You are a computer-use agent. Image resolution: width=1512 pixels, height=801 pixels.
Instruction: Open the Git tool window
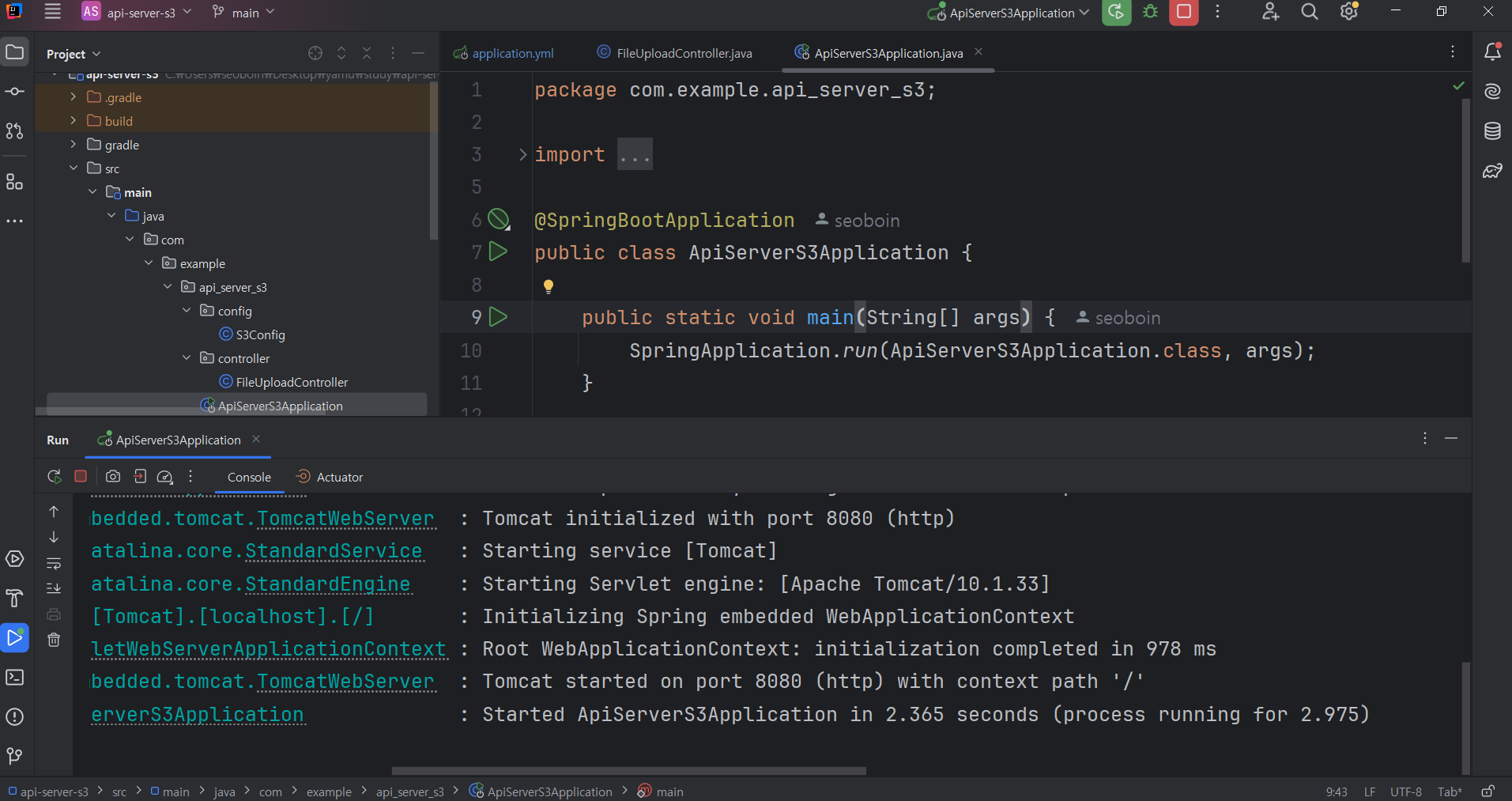pos(15,757)
